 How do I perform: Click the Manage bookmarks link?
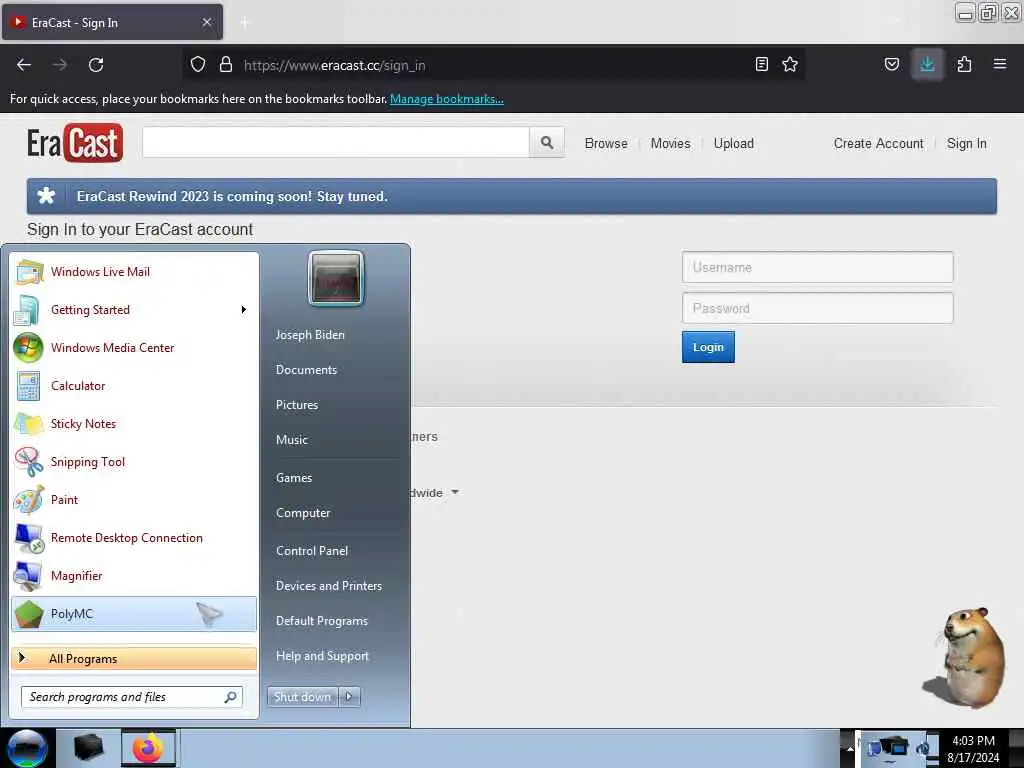(x=447, y=99)
